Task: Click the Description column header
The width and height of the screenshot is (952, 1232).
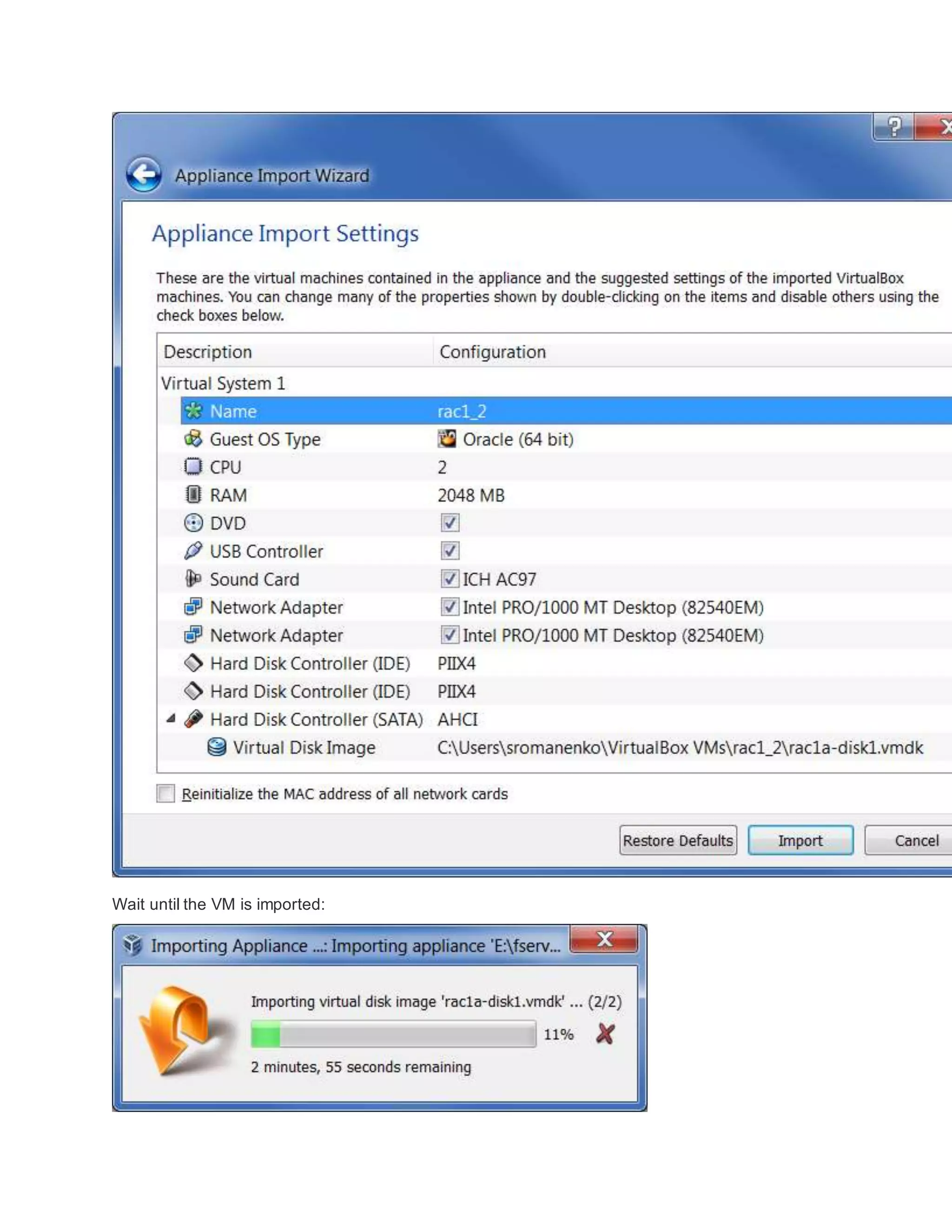Action: (296, 351)
